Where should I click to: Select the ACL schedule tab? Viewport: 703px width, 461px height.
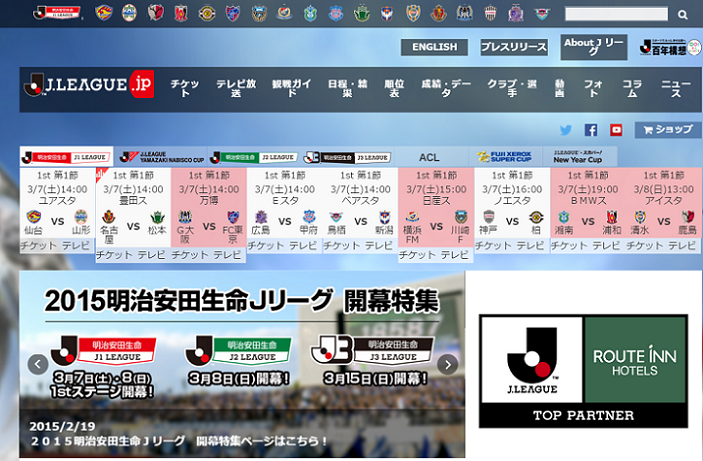pyautogui.click(x=429, y=157)
